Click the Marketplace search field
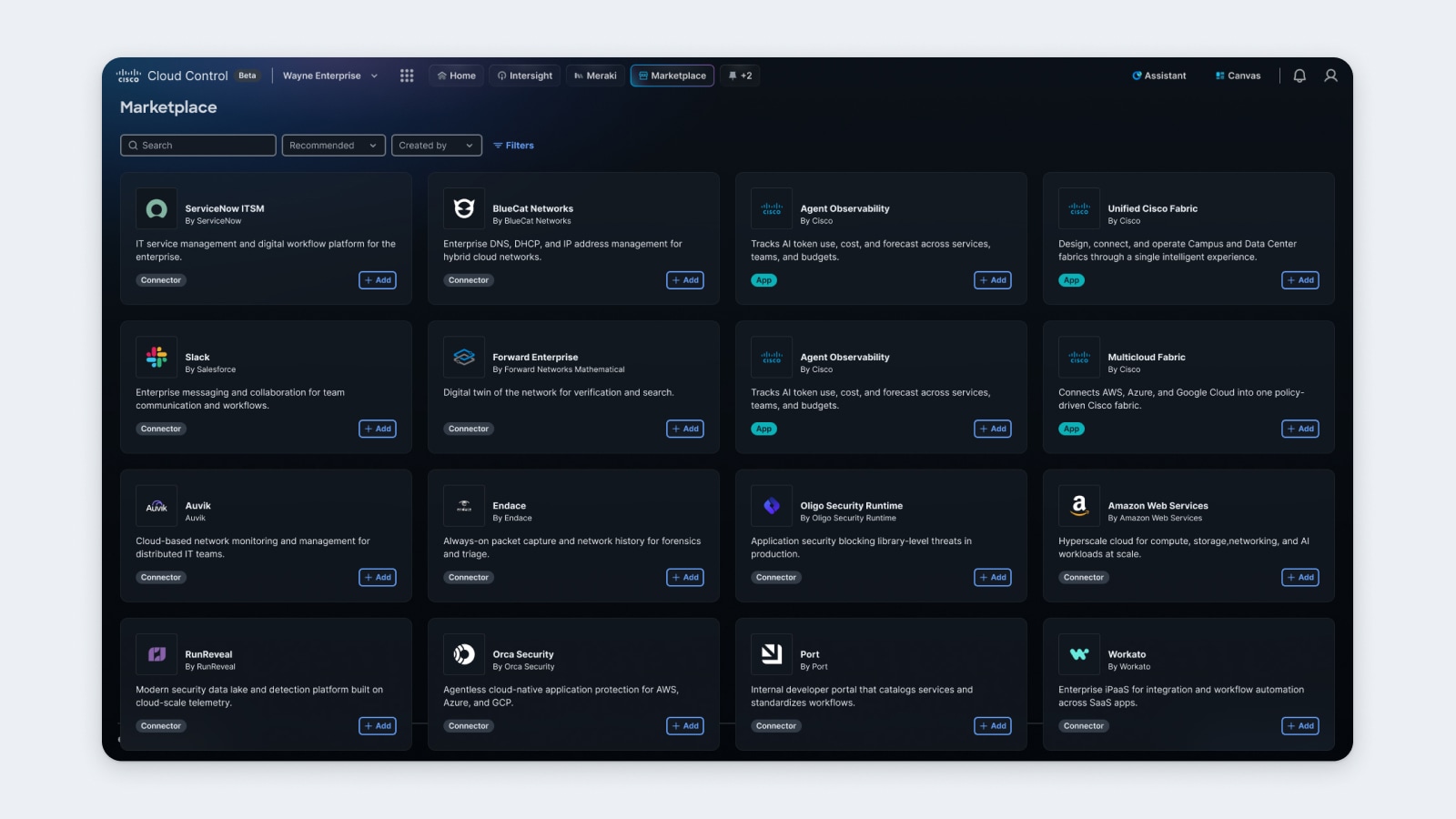This screenshot has height=819, width=1456. [198, 146]
